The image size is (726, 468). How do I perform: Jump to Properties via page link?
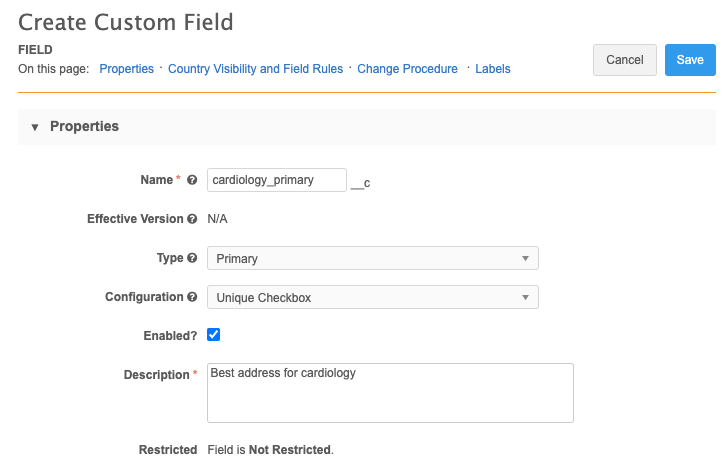pyautogui.click(x=126, y=69)
